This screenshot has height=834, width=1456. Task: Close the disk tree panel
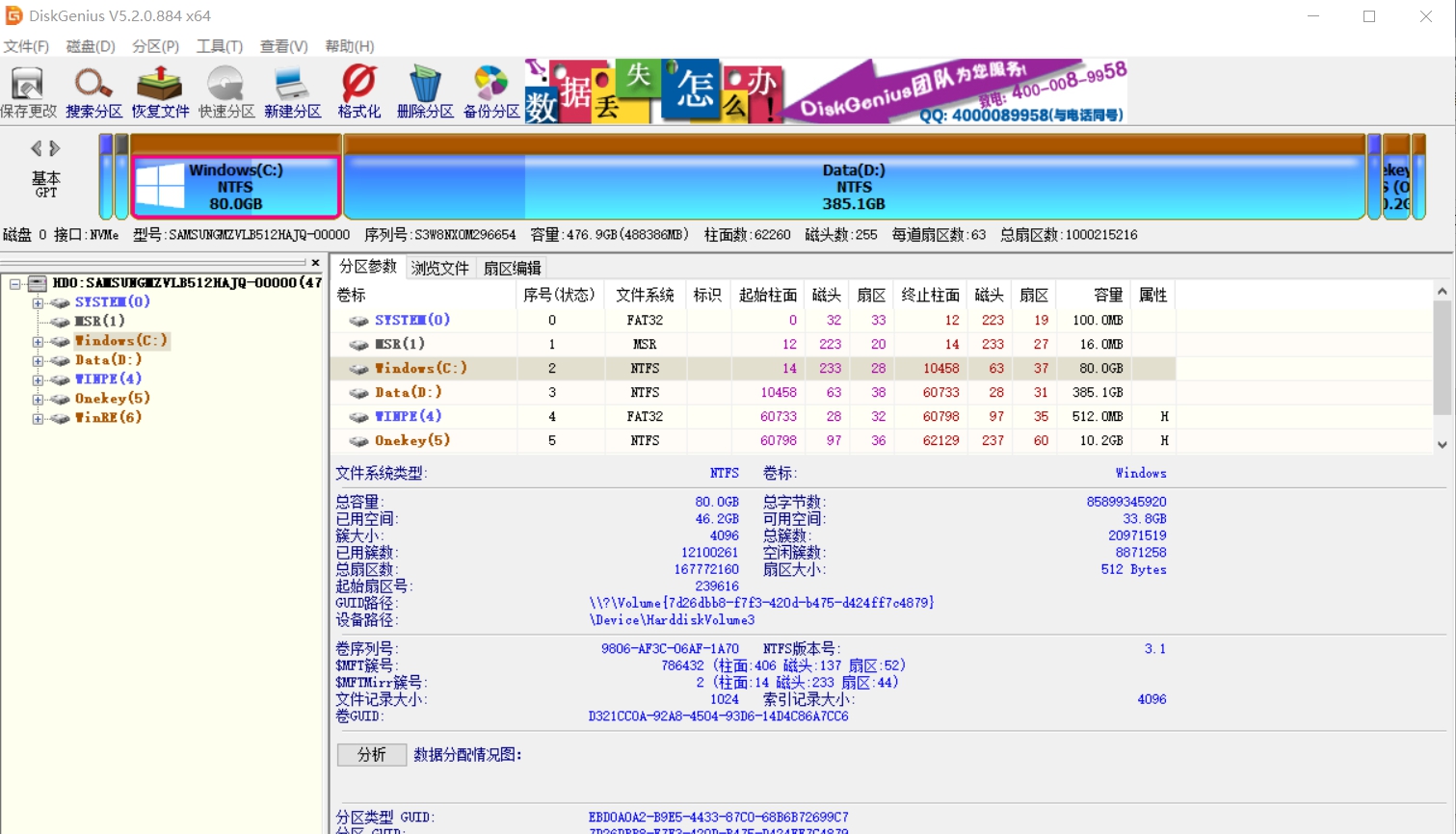tap(315, 262)
